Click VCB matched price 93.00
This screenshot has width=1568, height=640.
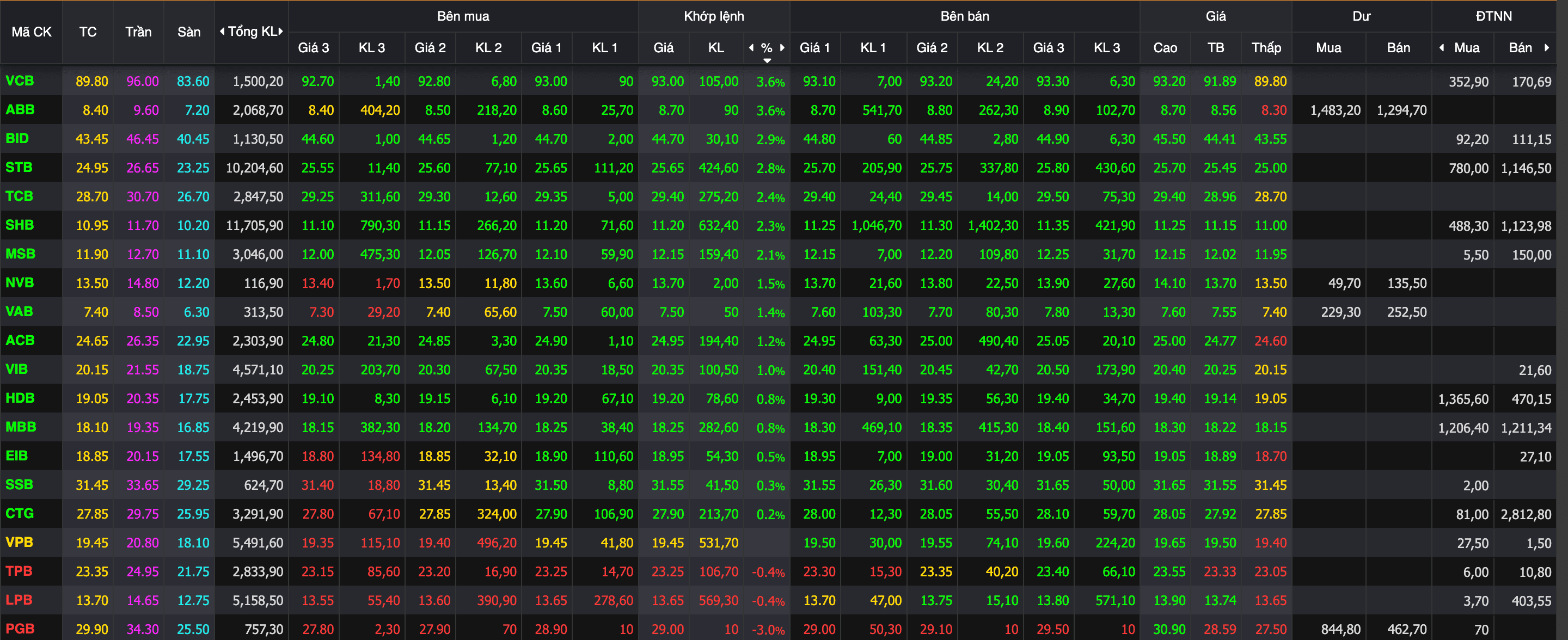(x=667, y=82)
